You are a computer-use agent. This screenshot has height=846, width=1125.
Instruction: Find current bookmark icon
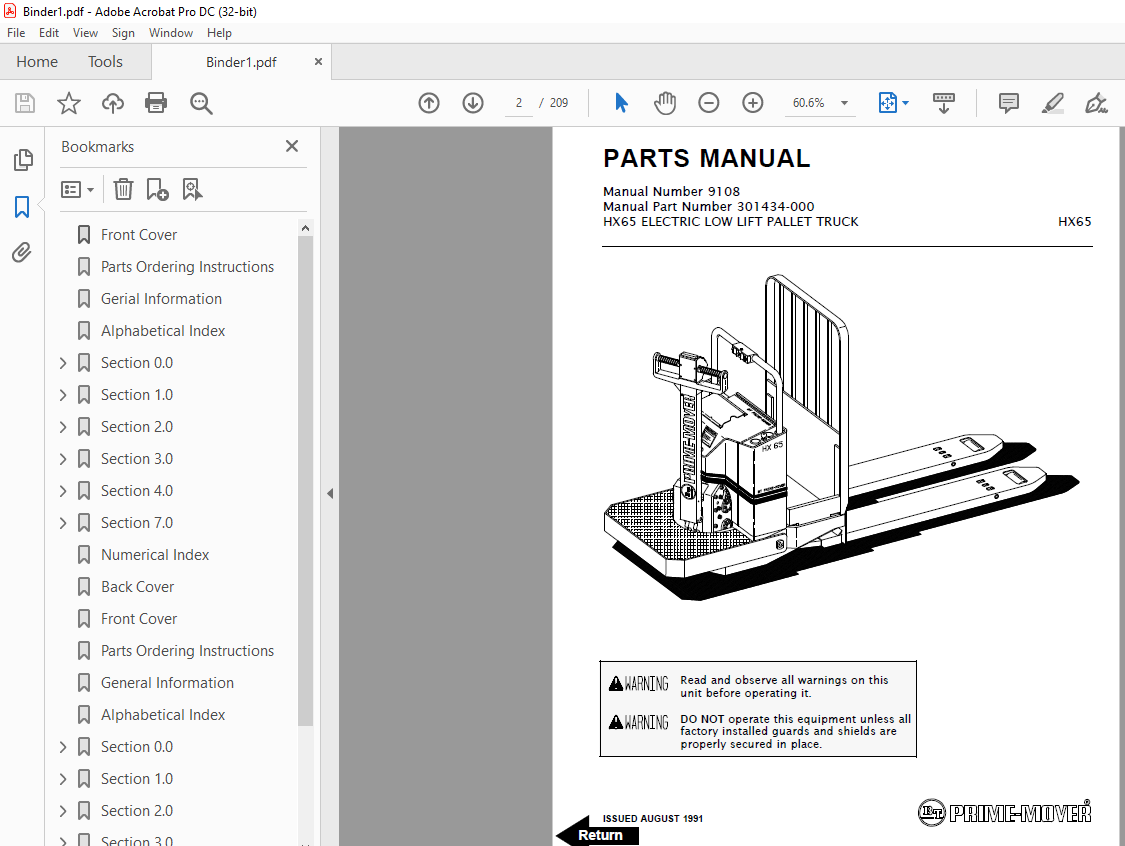(192, 189)
